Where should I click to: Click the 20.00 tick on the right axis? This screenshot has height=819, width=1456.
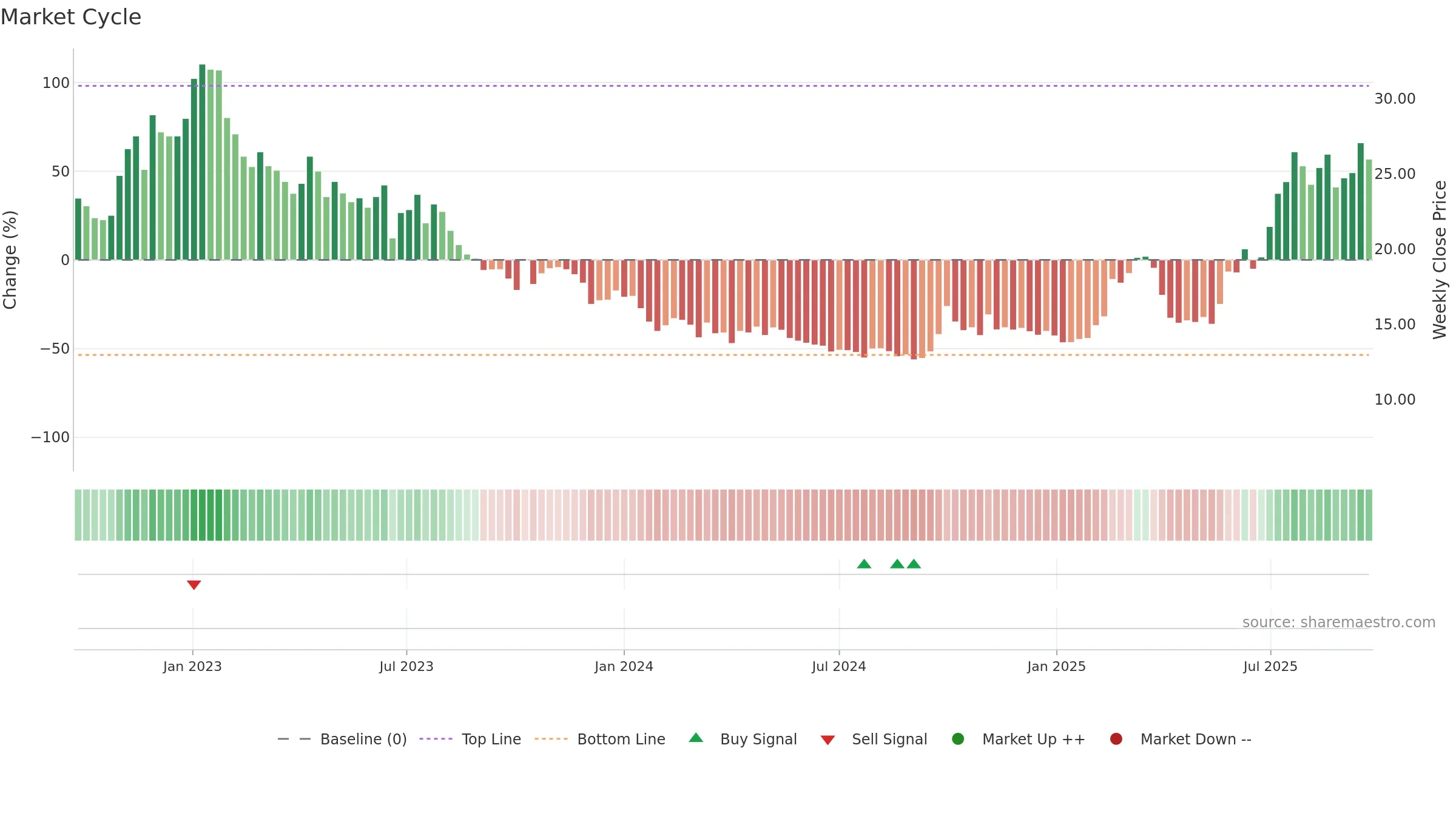coord(1395,249)
